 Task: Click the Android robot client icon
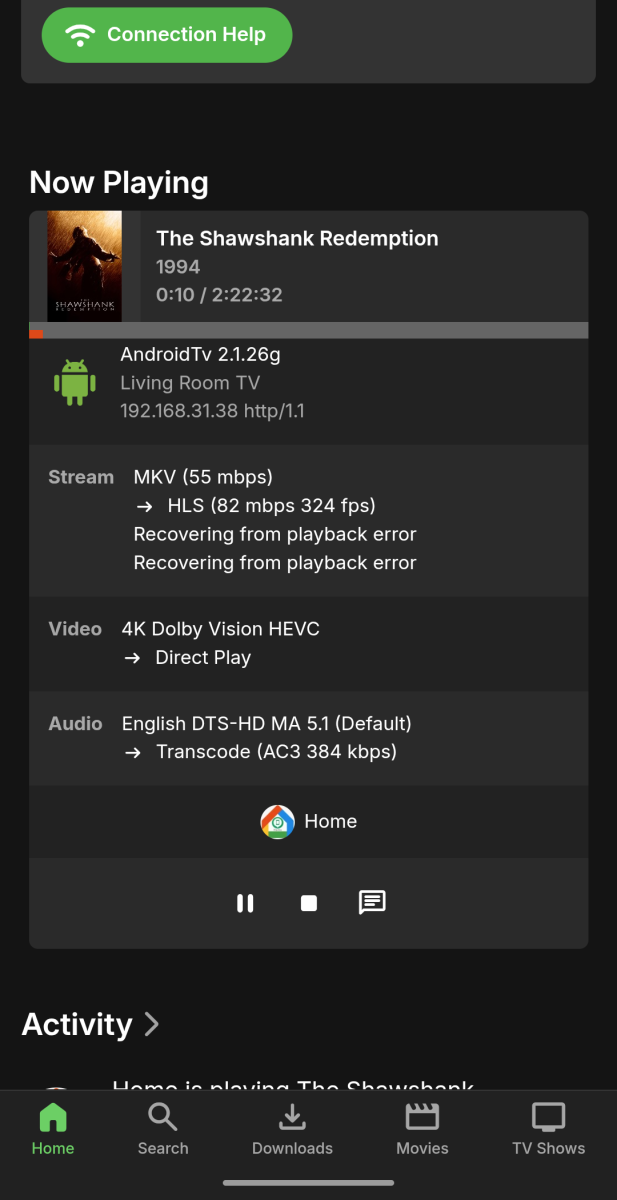[72, 381]
